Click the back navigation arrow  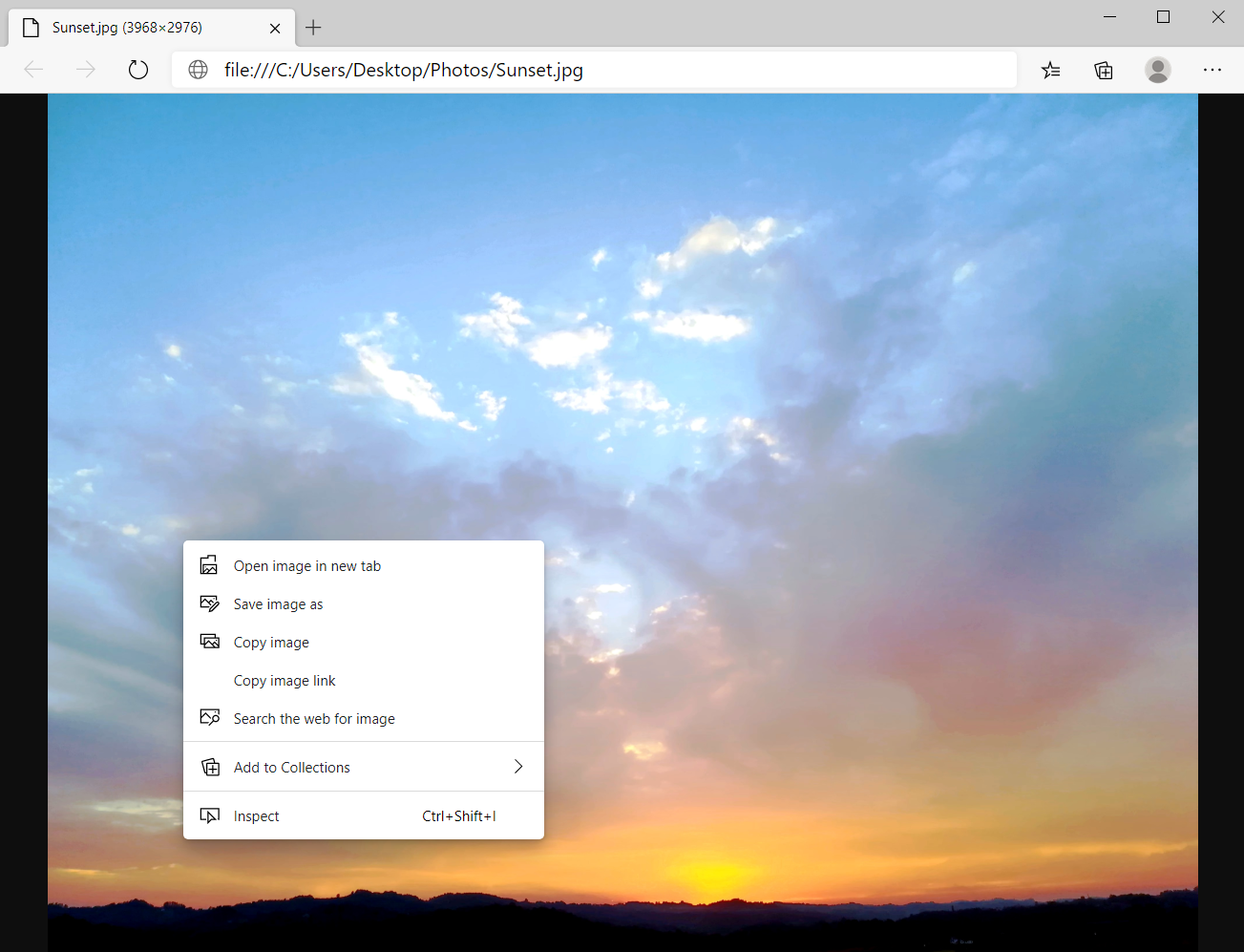(x=34, y=70)
